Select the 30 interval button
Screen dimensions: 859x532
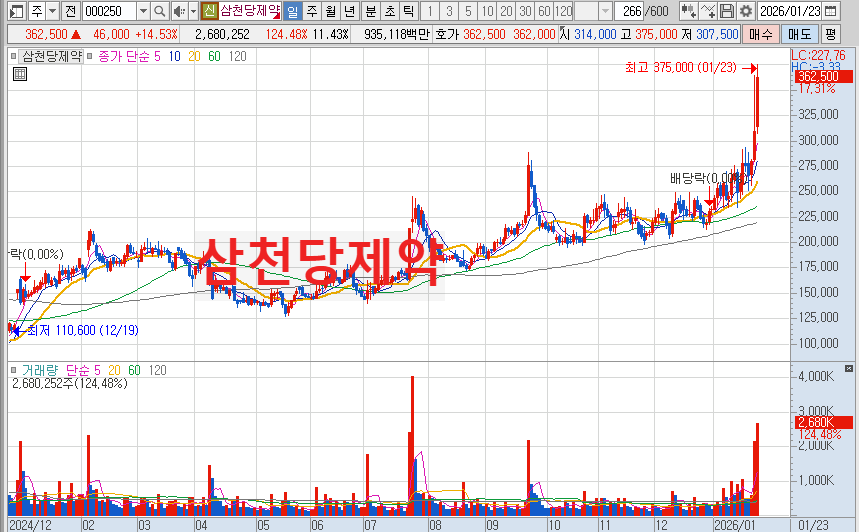(525, 11)
